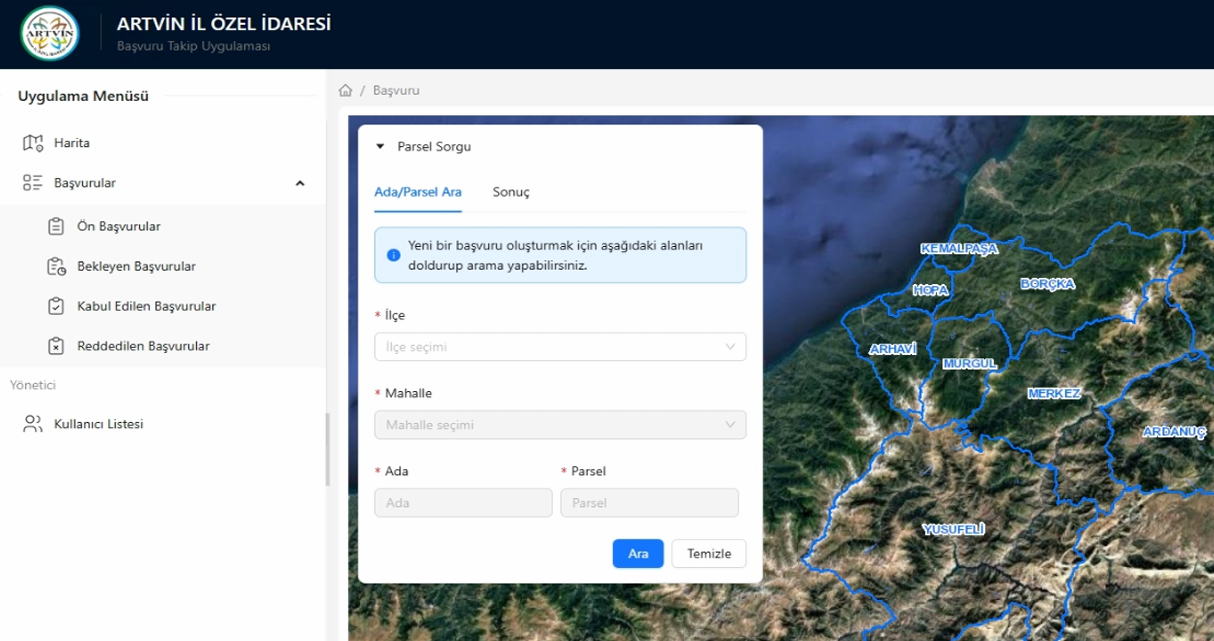Click the YUSUFELİ district label on map
1214x641 pixels.
click(953, 529)
